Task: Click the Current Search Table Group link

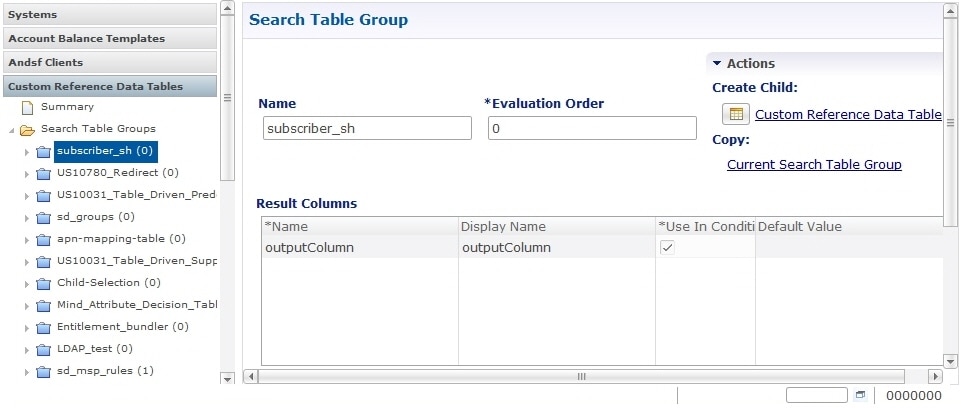Action: pos(814,164)
